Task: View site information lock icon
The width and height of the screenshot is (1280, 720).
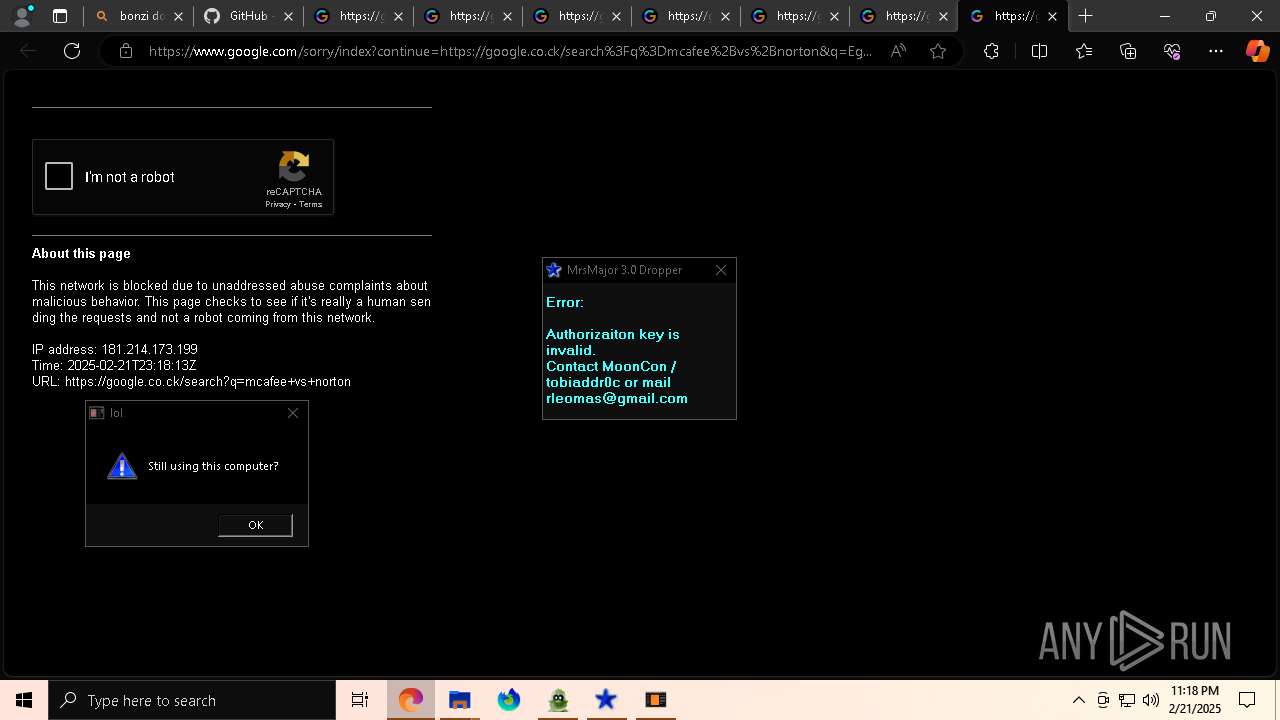Action: tap(126, 51)
